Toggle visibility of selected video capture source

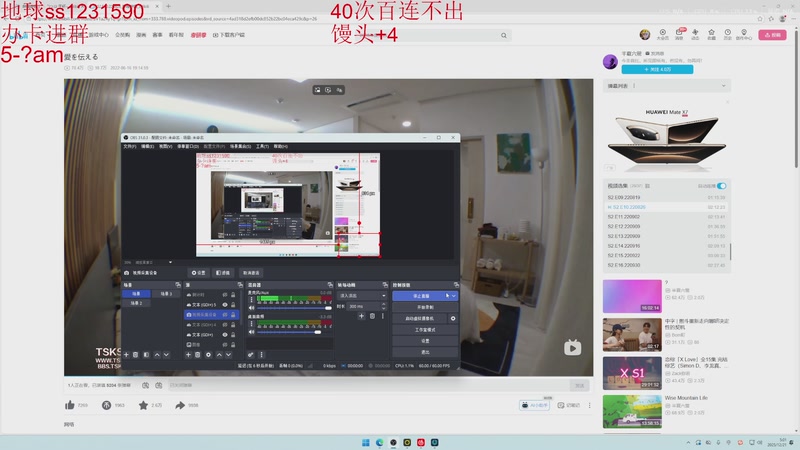[224, 315]
